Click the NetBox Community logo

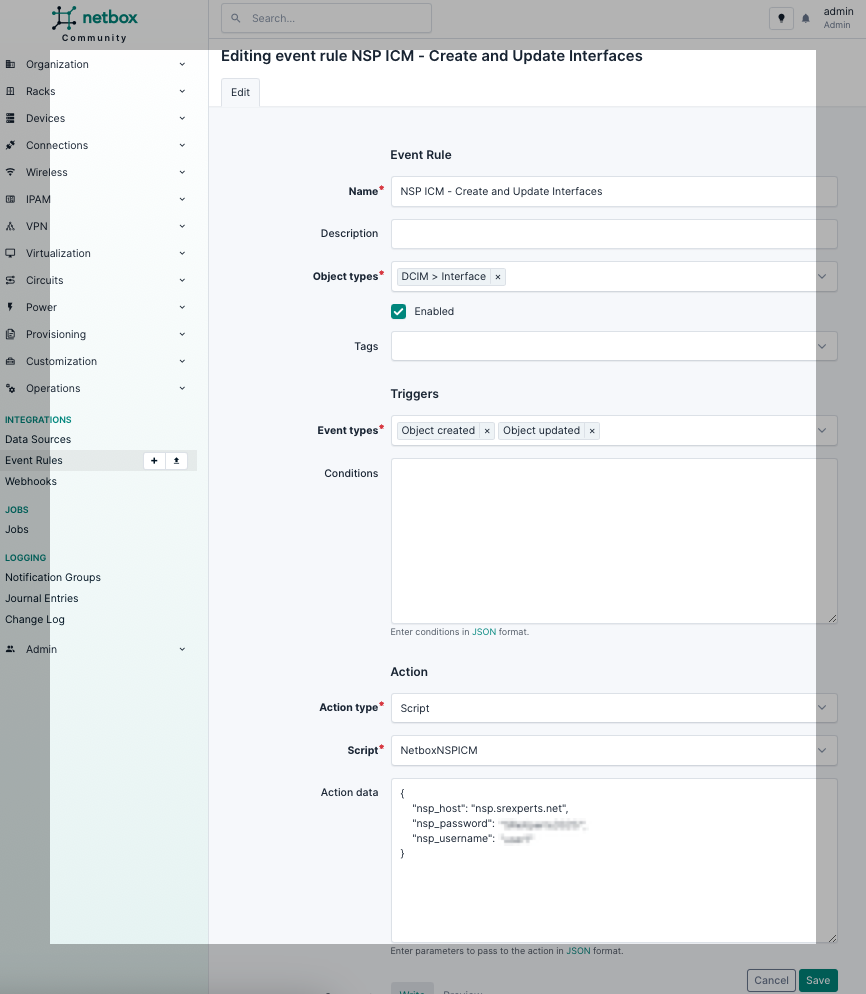click(x=94, y=23)
